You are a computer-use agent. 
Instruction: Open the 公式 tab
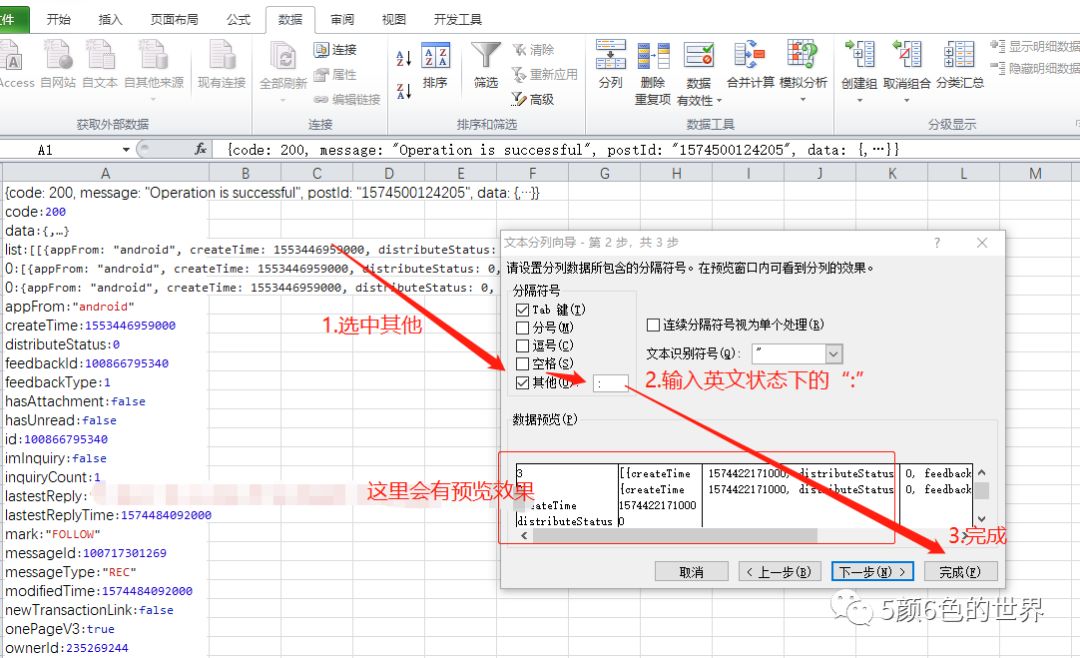(x=238, y=19)
